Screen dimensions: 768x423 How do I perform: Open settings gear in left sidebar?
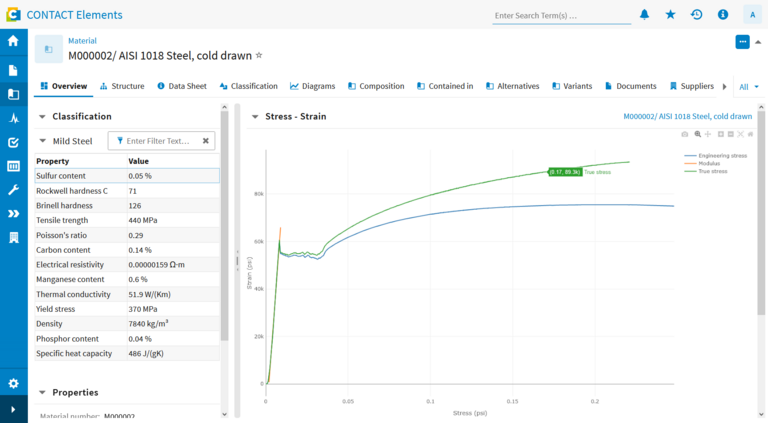[13, 383]
